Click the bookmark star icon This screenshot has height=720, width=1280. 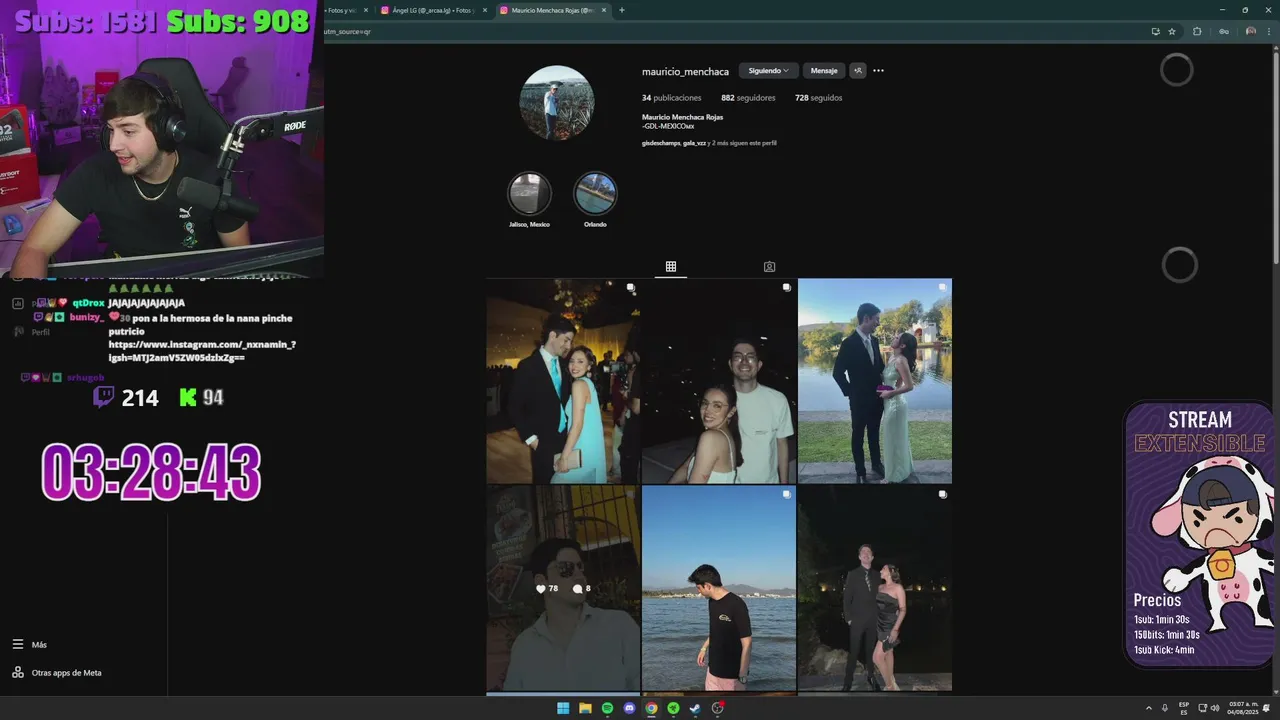coord(1172,31)
